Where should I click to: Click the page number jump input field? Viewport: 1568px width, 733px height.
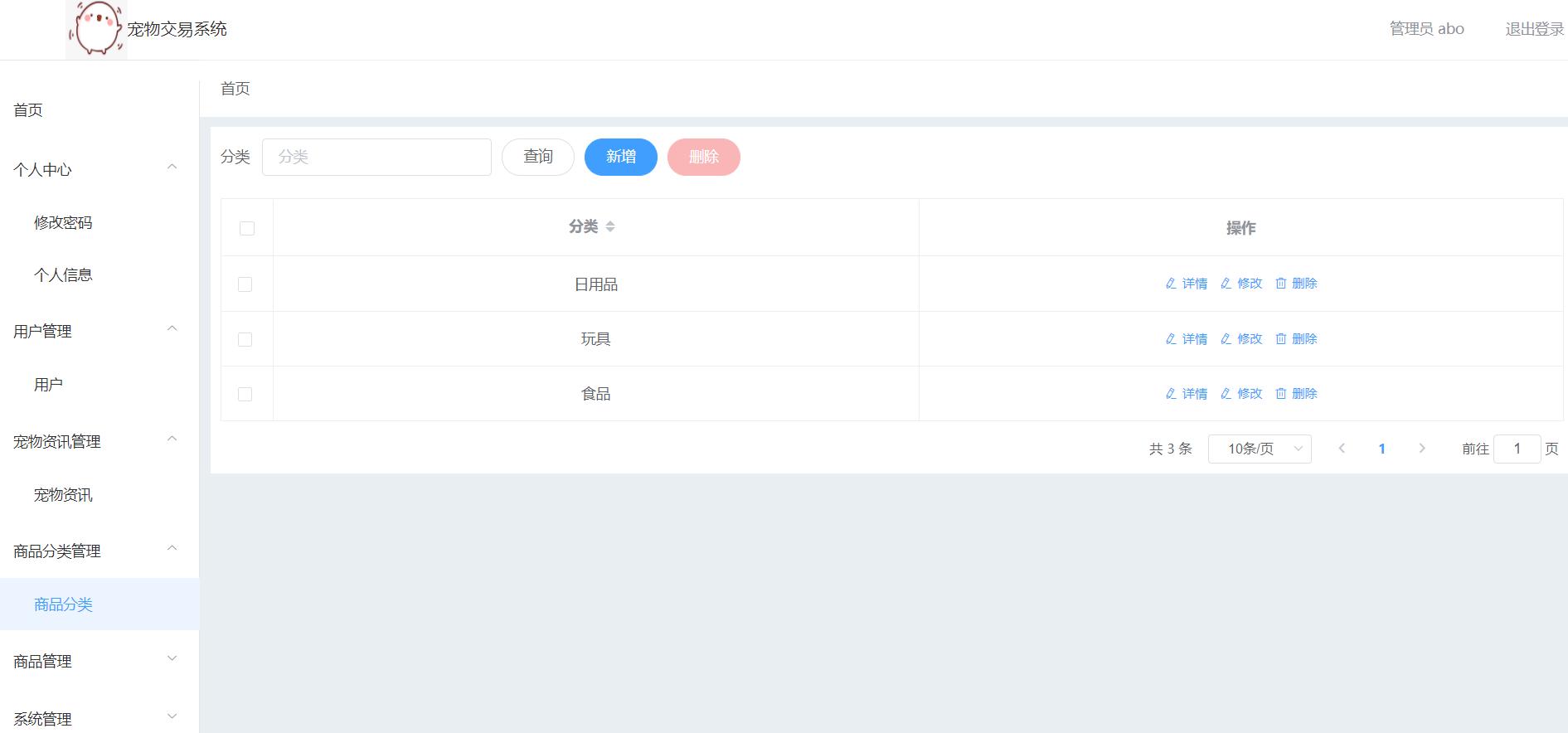1517,449
